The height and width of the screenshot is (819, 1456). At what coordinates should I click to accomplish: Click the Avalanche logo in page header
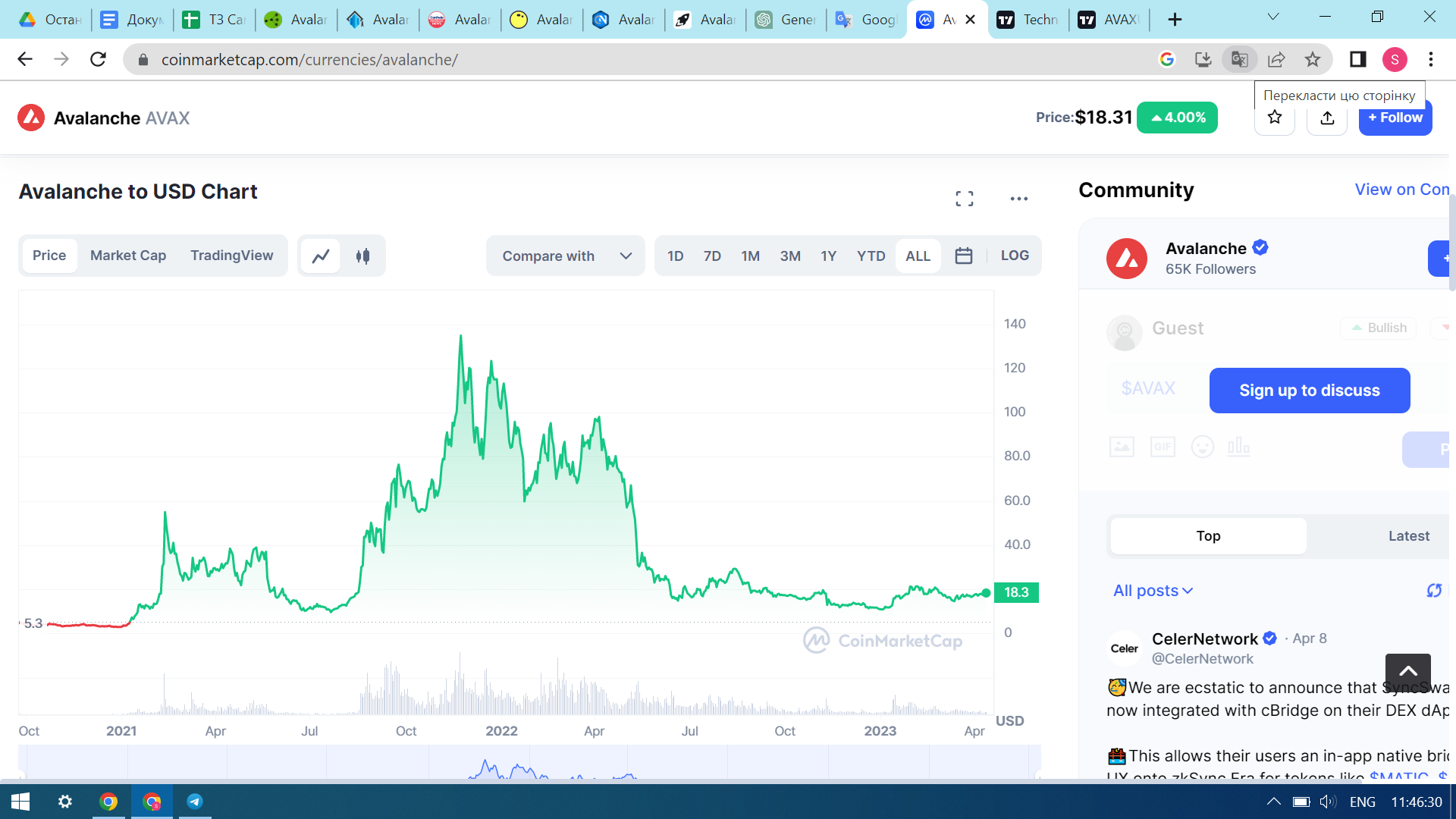[x=31, y=118]
